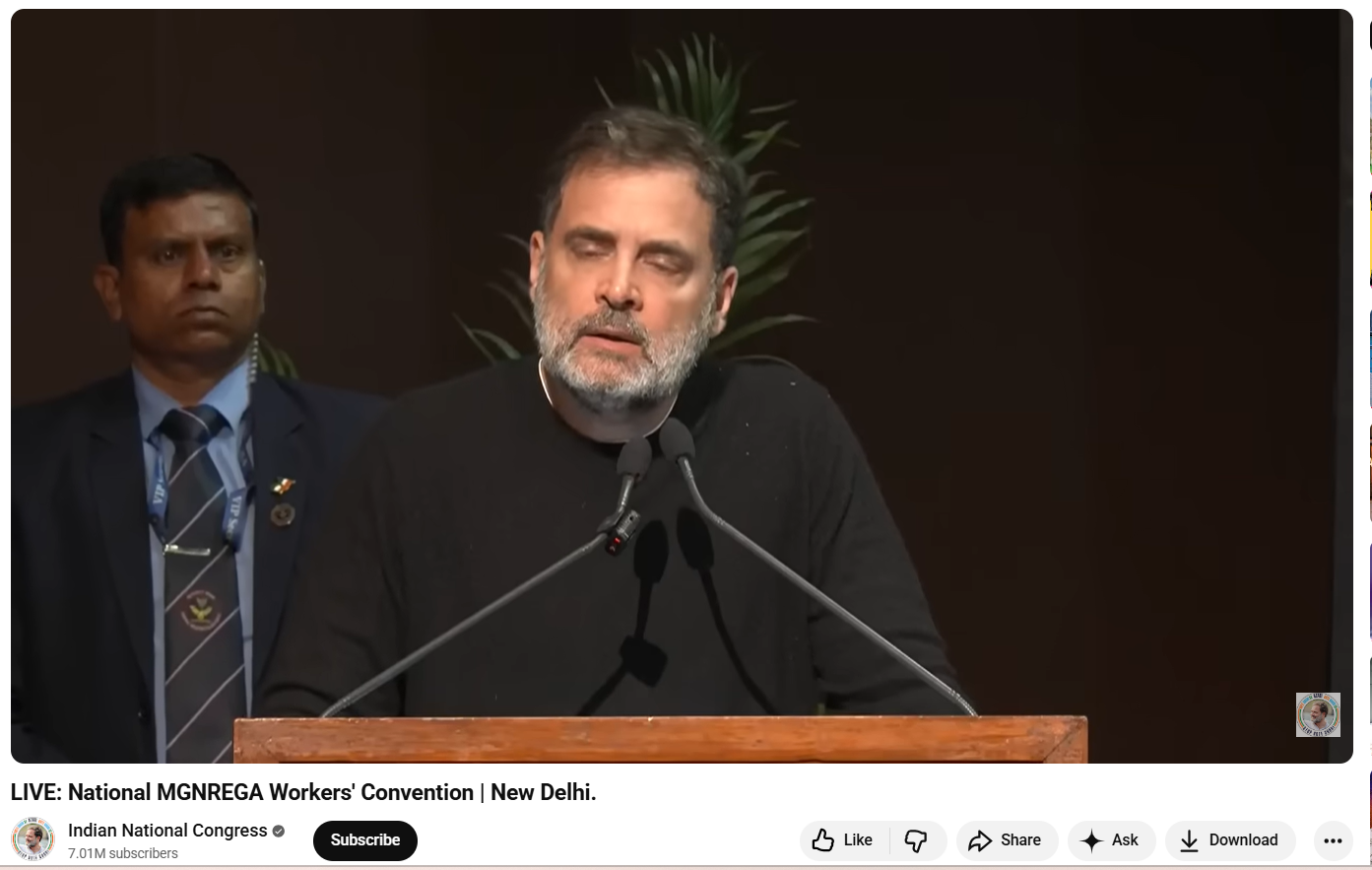Click the "Ask" text label
The height and width of the screenshot is (870, 1372).
[x=1125, y=840]
